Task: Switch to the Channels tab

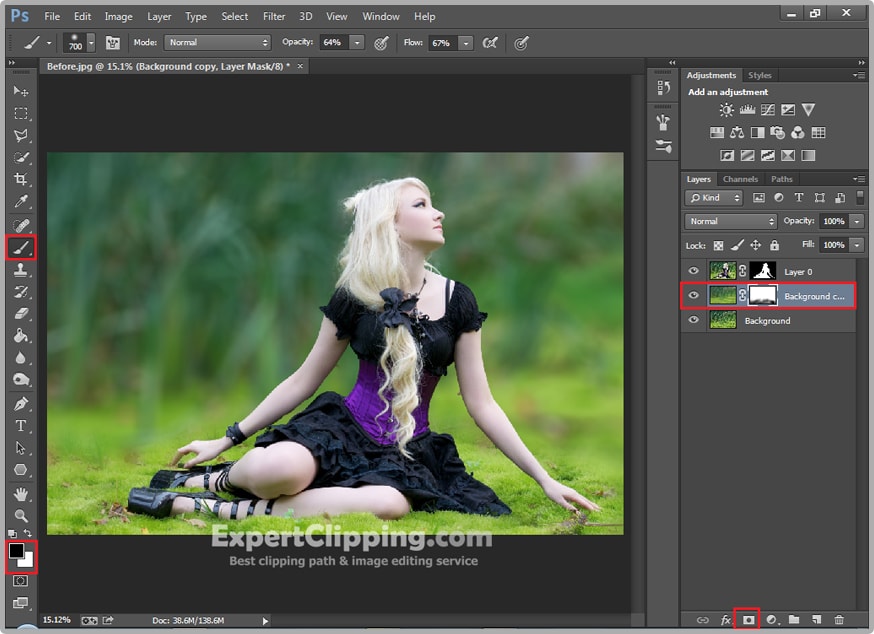Action: [740, 179]
